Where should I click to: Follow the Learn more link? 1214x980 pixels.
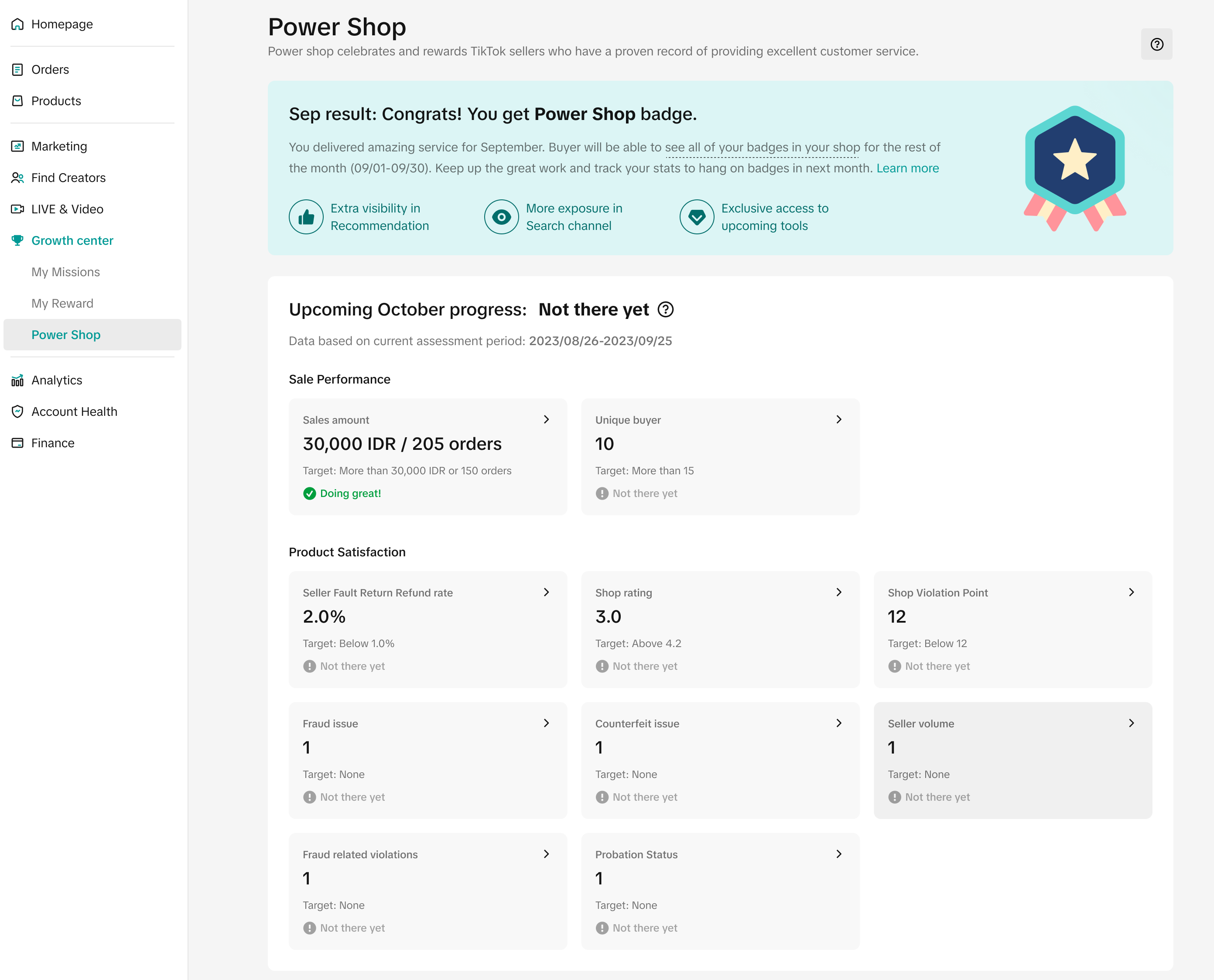pyautogui.click(x=907, y=168)
